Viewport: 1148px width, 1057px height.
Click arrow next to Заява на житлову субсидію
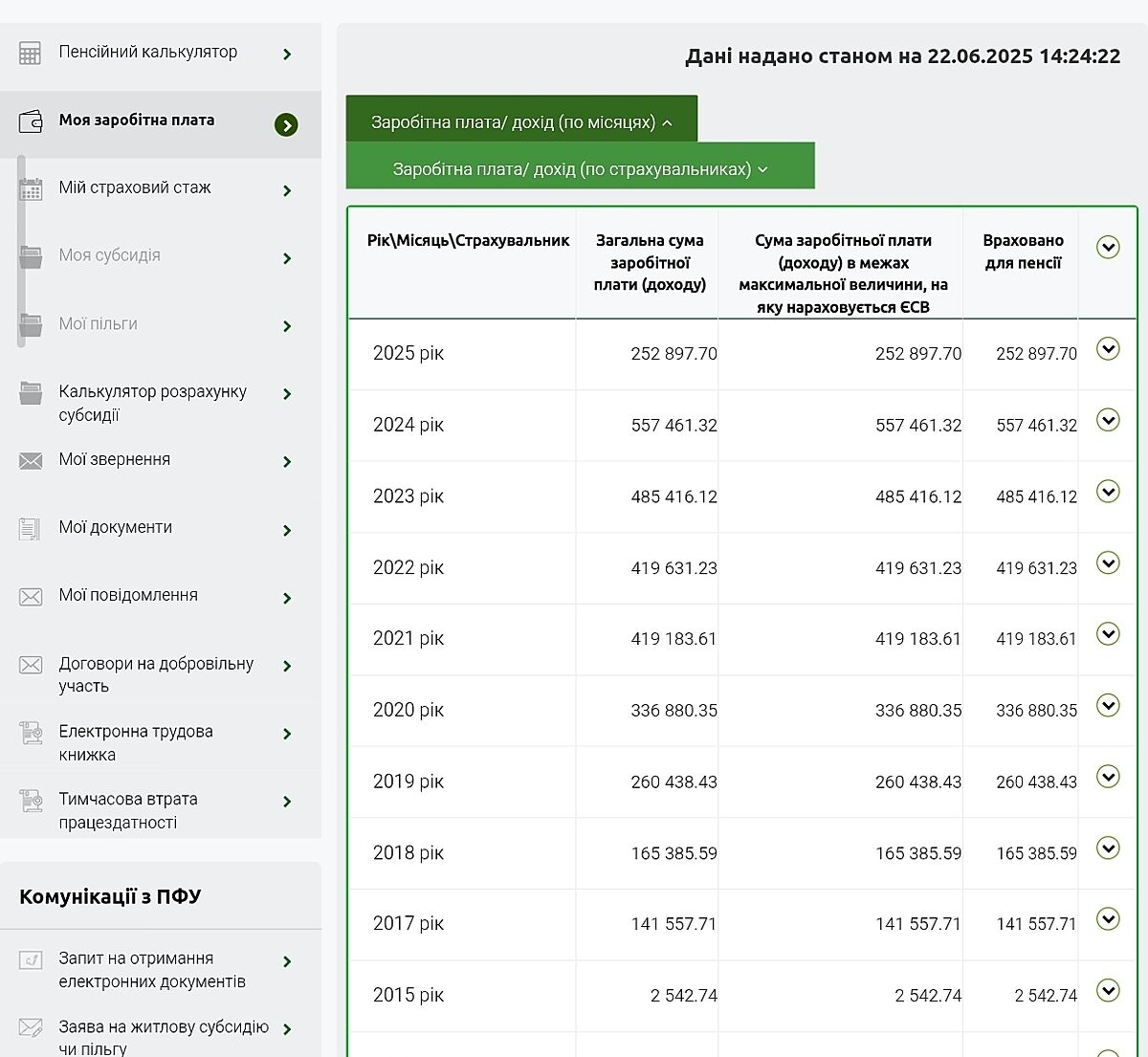coord(287,1029)
